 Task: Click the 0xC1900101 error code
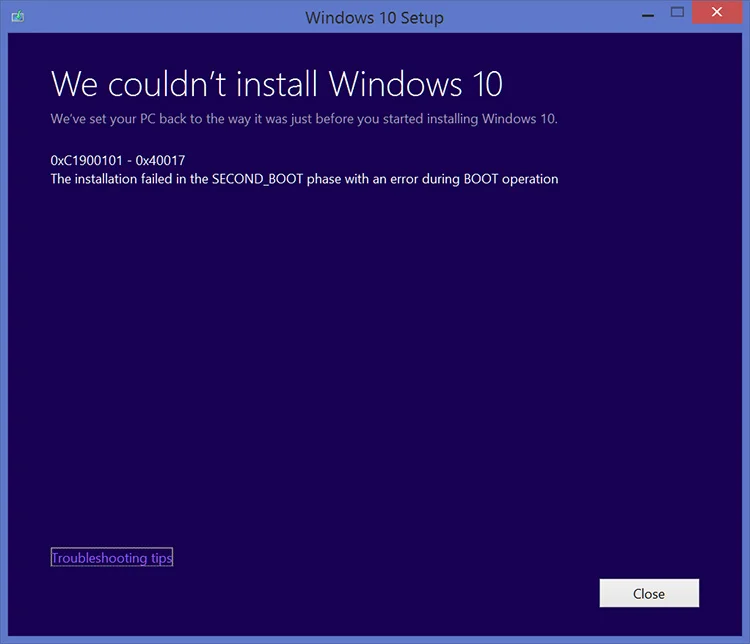87,160
